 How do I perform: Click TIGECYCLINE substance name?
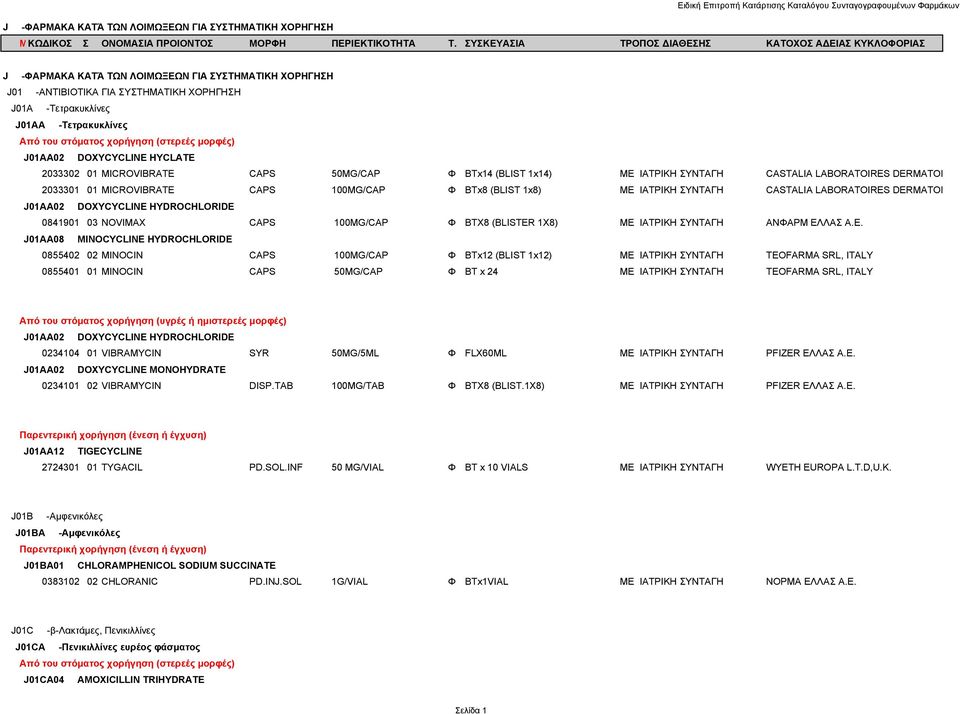pyautogui.click(x=110, y=451)
